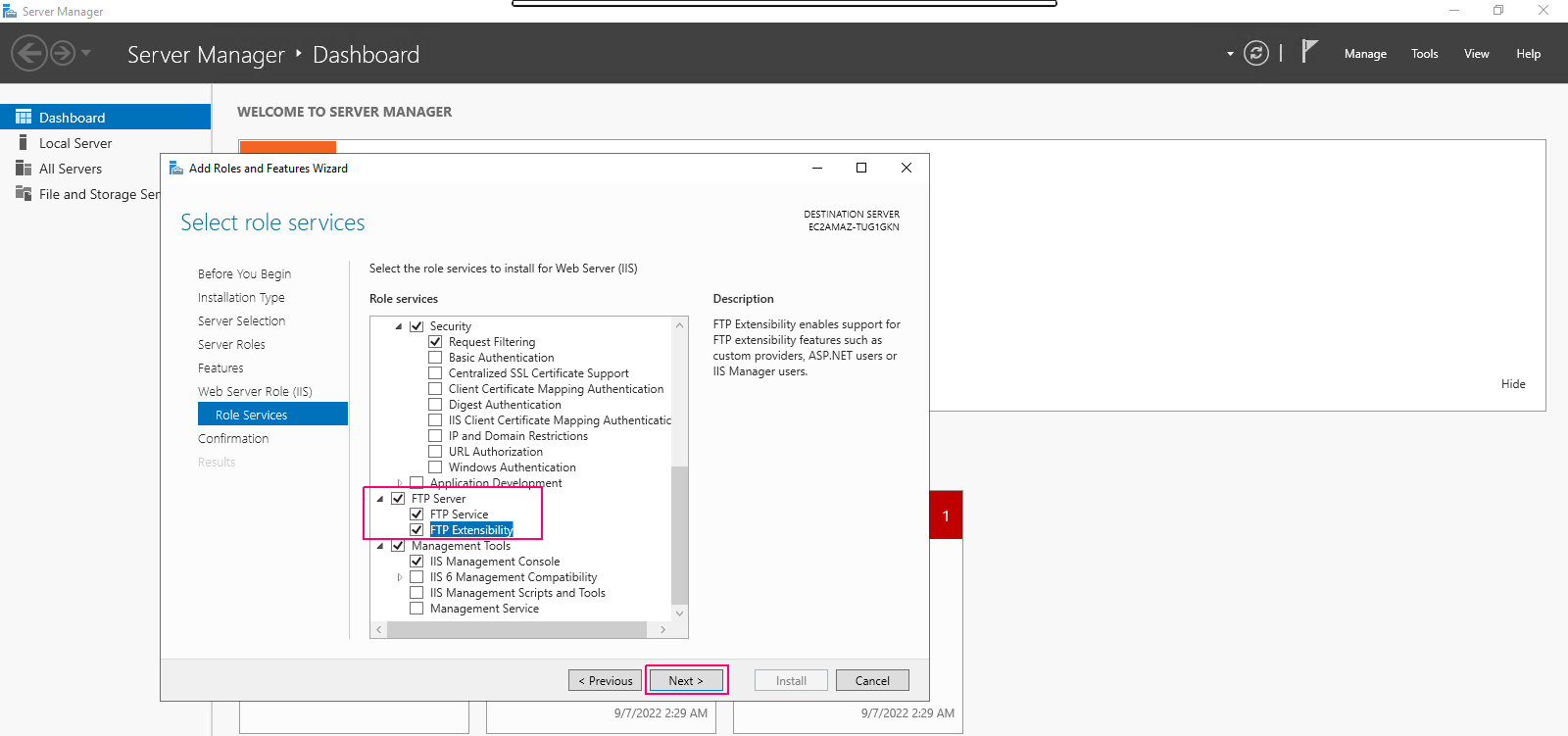Toggle the Security checkbox
The height and width of the screenshot is (736, 1568).
point(416,326)
